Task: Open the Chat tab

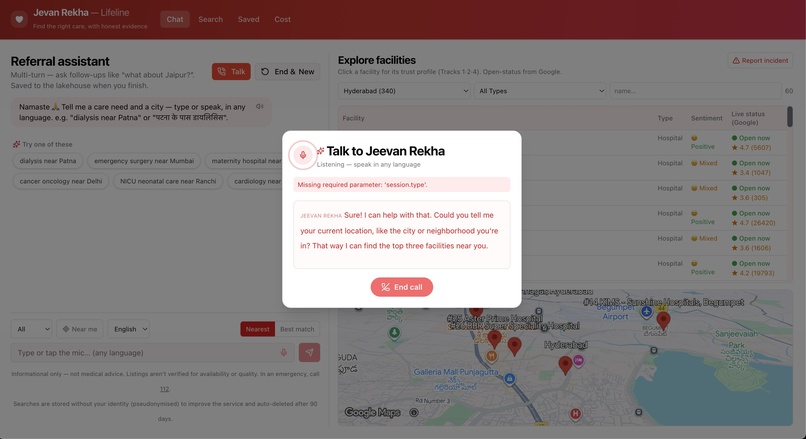Action: point(175,20)
